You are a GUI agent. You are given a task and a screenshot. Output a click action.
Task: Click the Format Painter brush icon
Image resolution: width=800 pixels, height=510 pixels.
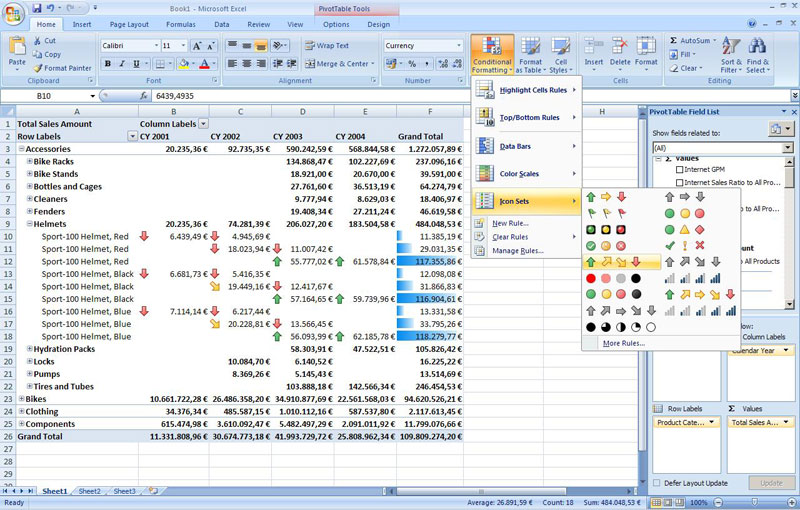point(38,68)
